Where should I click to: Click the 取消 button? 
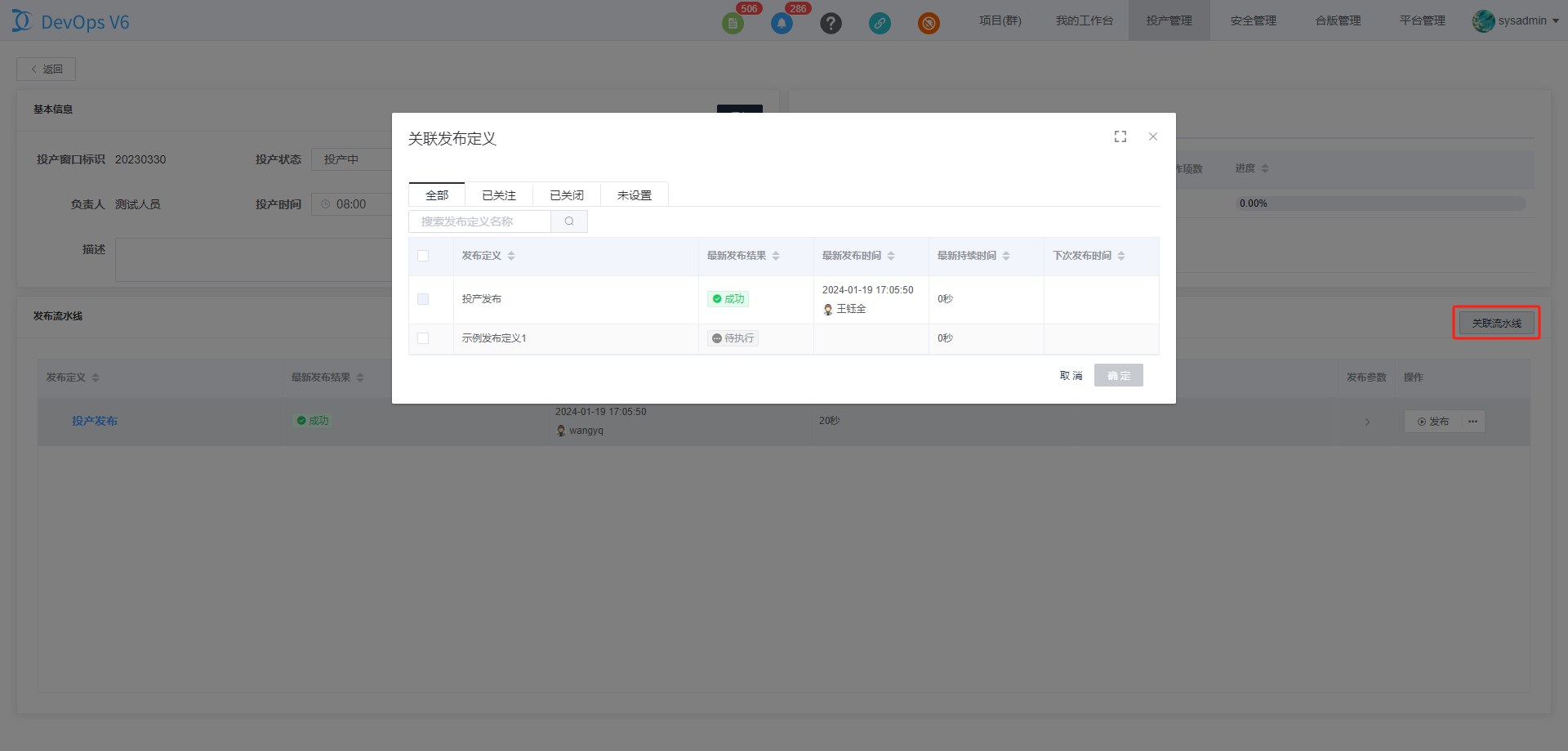coord(1071,375)
